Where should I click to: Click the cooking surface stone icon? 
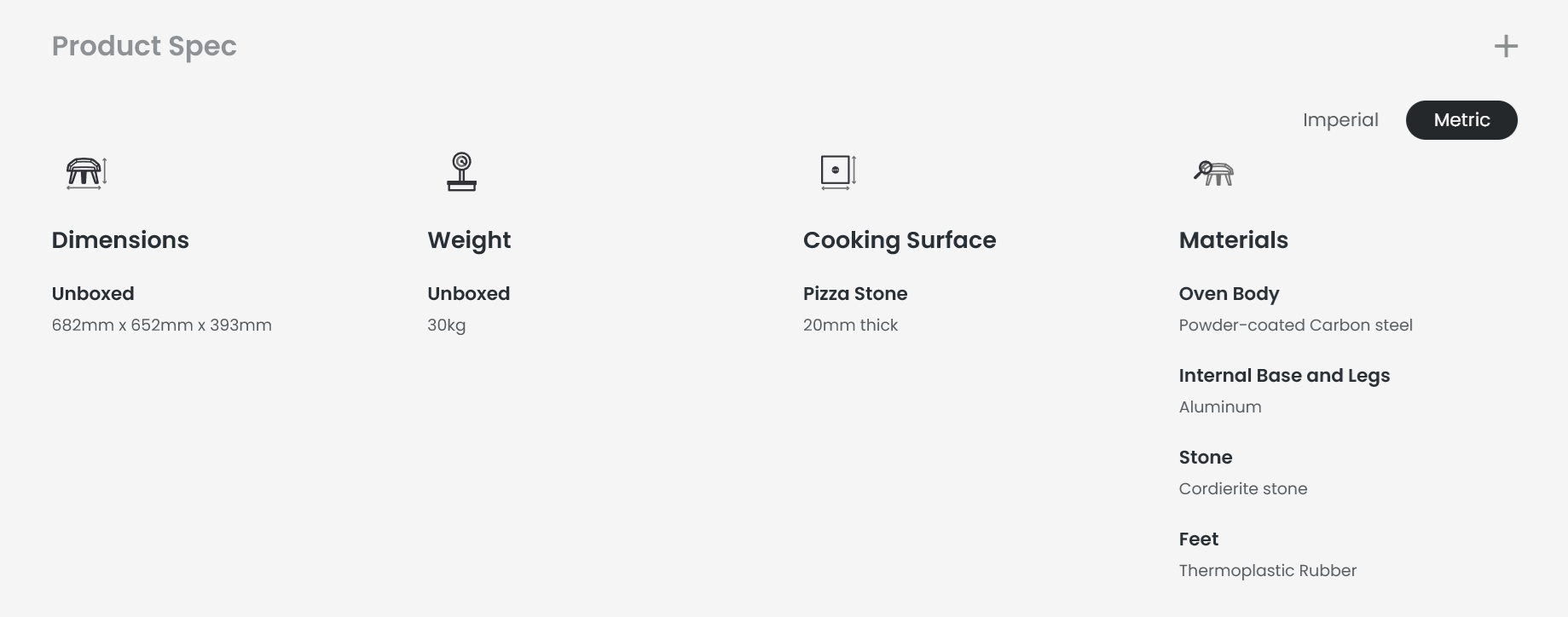(838, 172)
